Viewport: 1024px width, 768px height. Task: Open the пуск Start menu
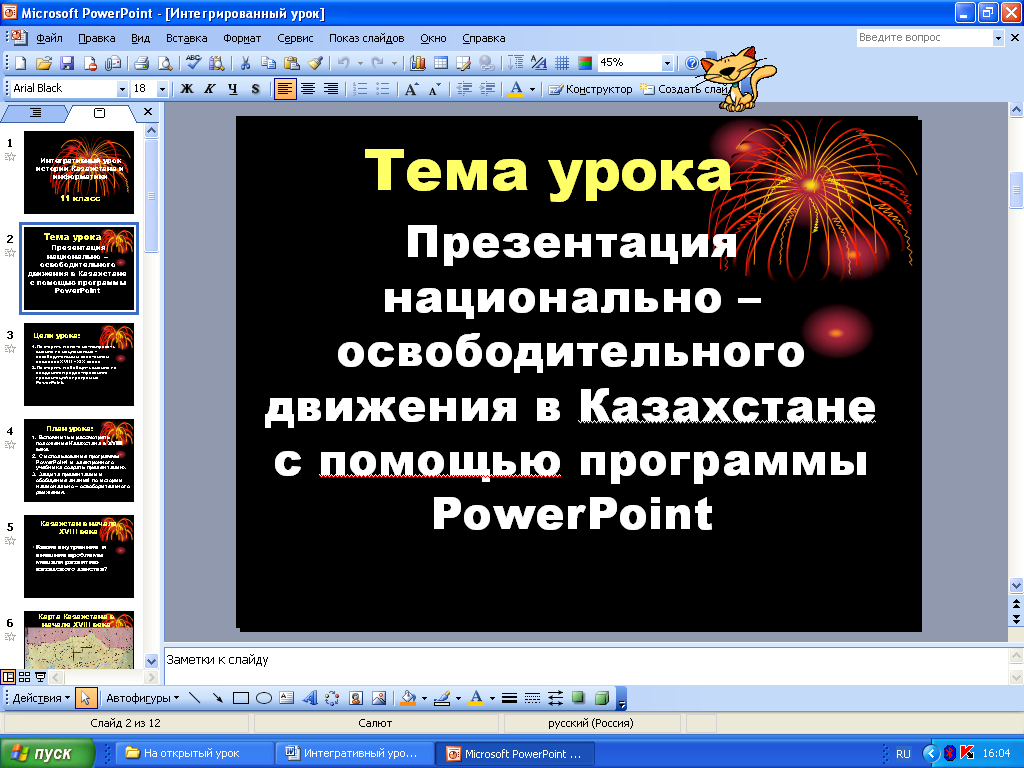coord(47,753)
